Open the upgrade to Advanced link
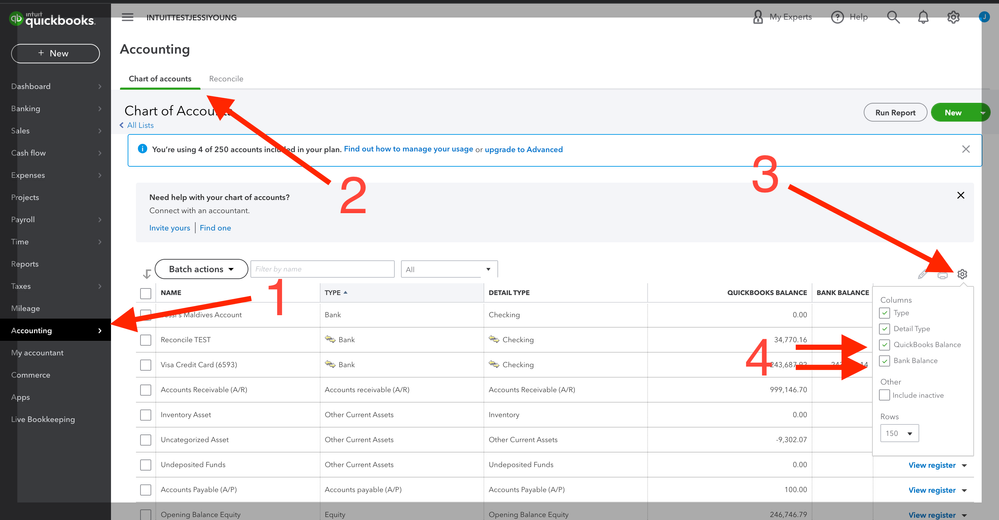The width and height of the screenshot is (999, 520). pos(524,149)
